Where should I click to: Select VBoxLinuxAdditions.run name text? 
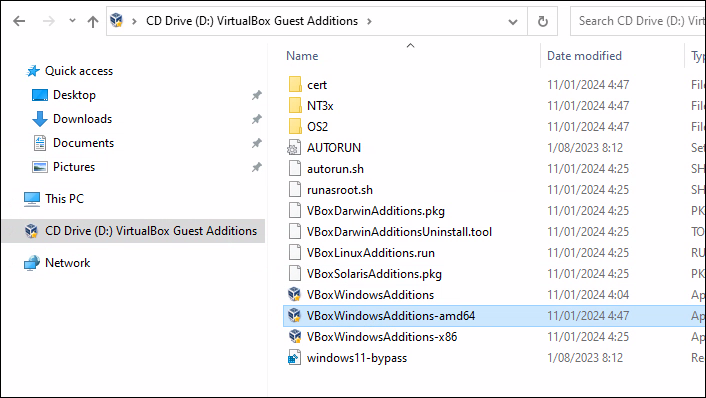point(371,253)
